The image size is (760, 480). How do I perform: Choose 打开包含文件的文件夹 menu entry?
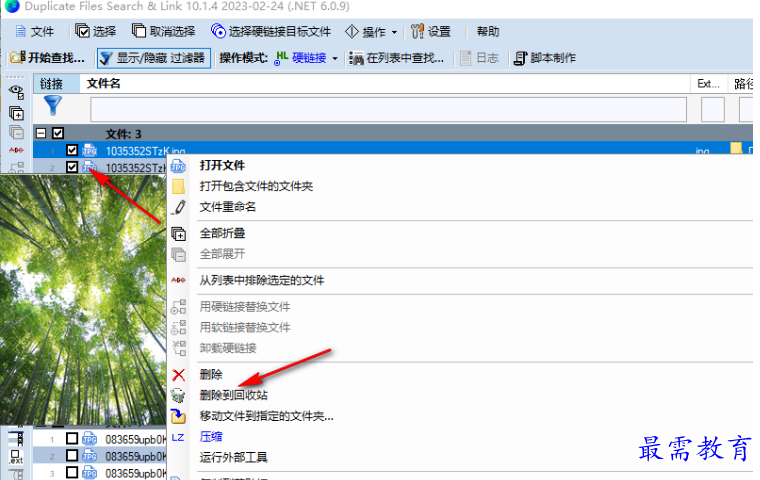(x=256, y=186)
